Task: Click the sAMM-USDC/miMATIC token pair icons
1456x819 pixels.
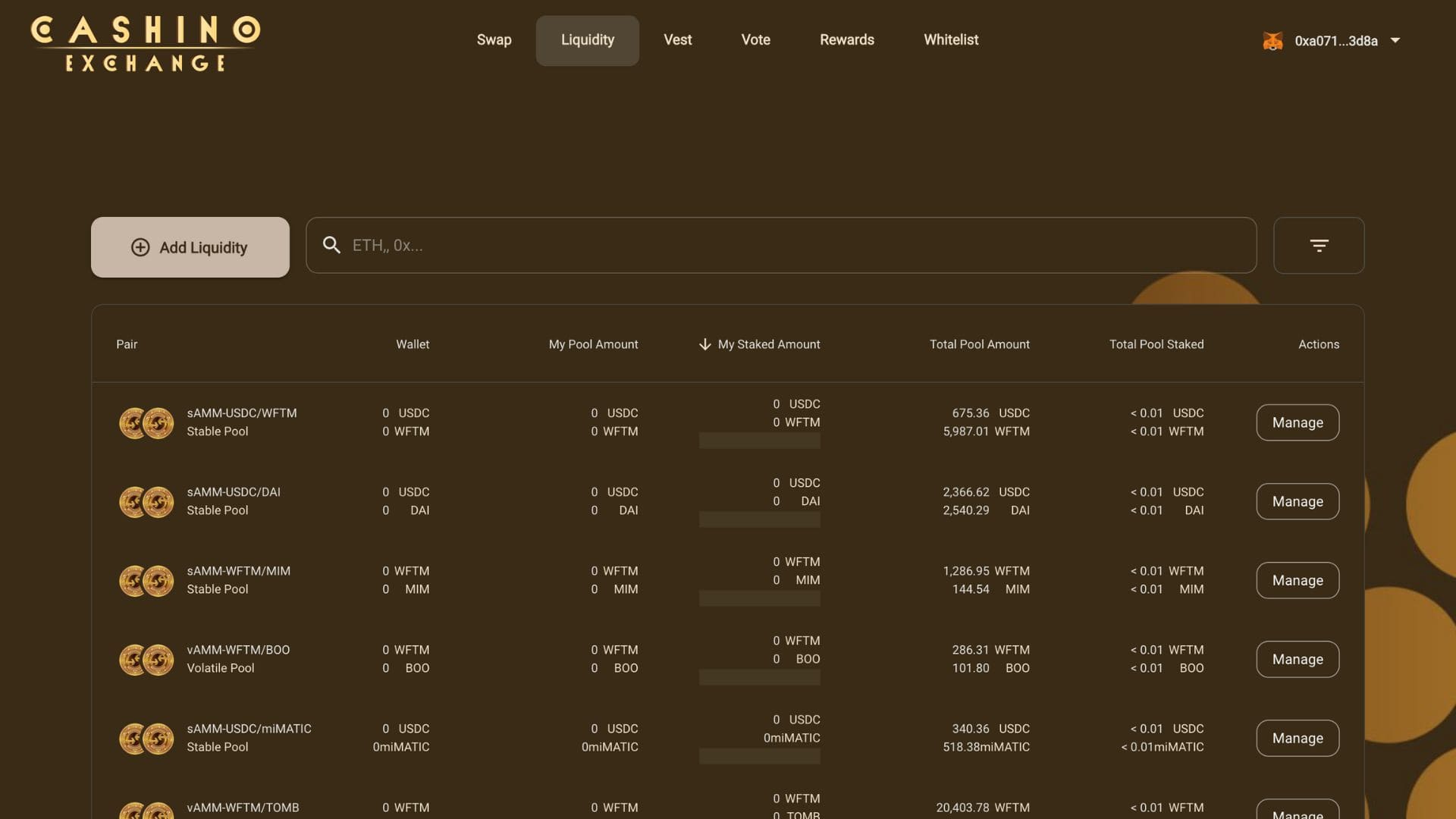Action: pos(146,739)
